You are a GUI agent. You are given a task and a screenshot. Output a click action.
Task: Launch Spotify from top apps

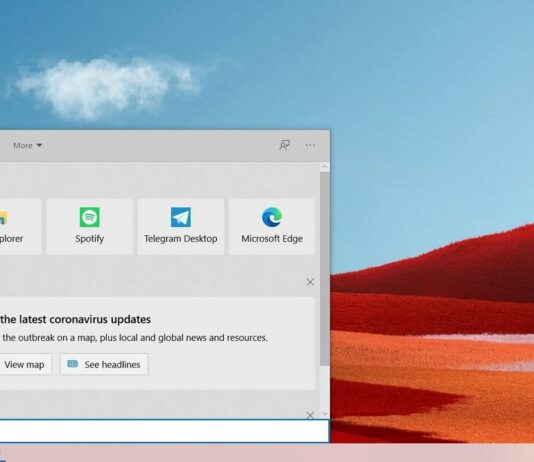pyautogui.click(x=90, y=226)
